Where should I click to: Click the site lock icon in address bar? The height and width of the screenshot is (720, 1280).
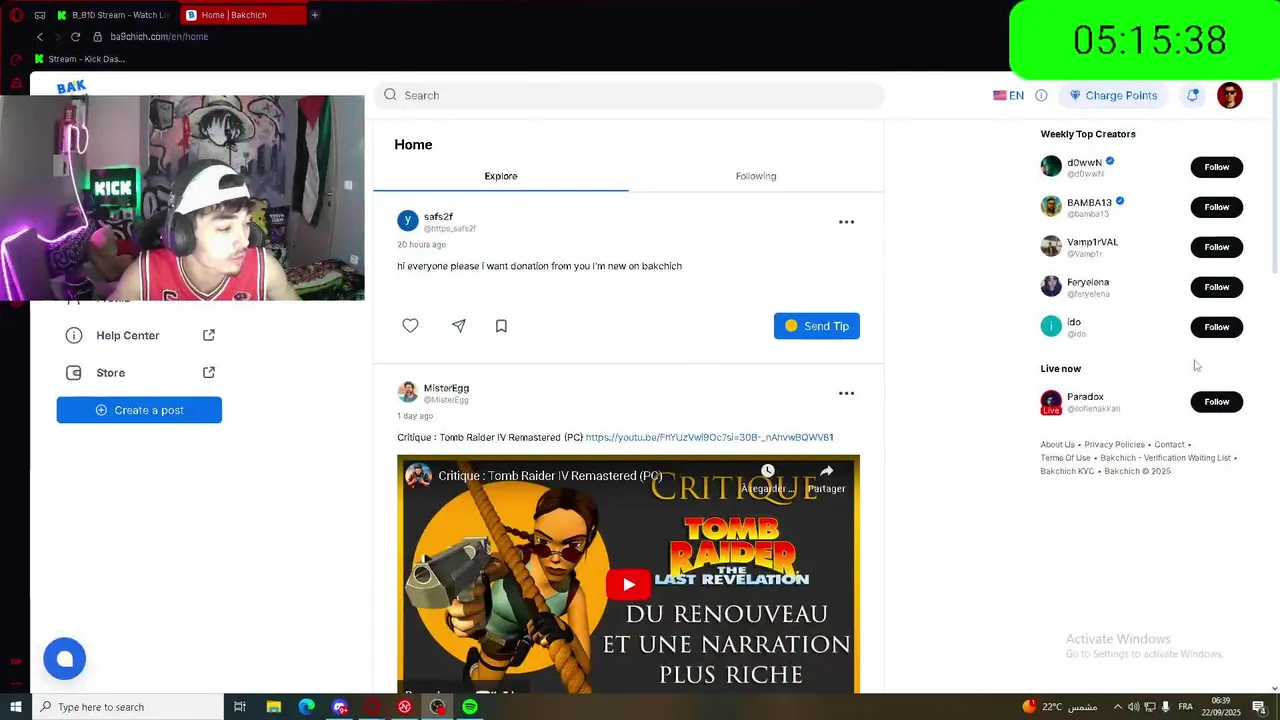point(97,37)
